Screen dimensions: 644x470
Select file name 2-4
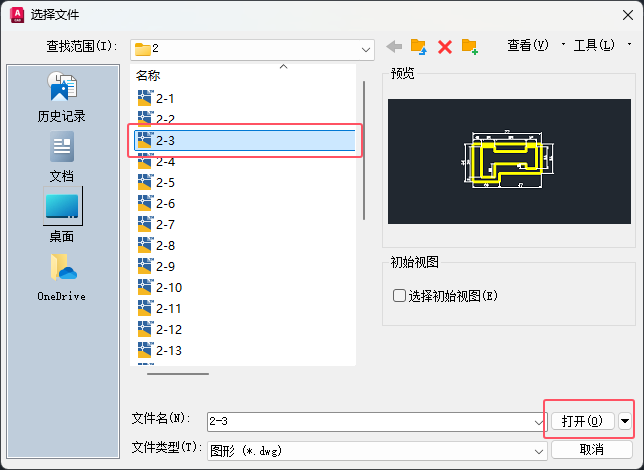point(165,161)
